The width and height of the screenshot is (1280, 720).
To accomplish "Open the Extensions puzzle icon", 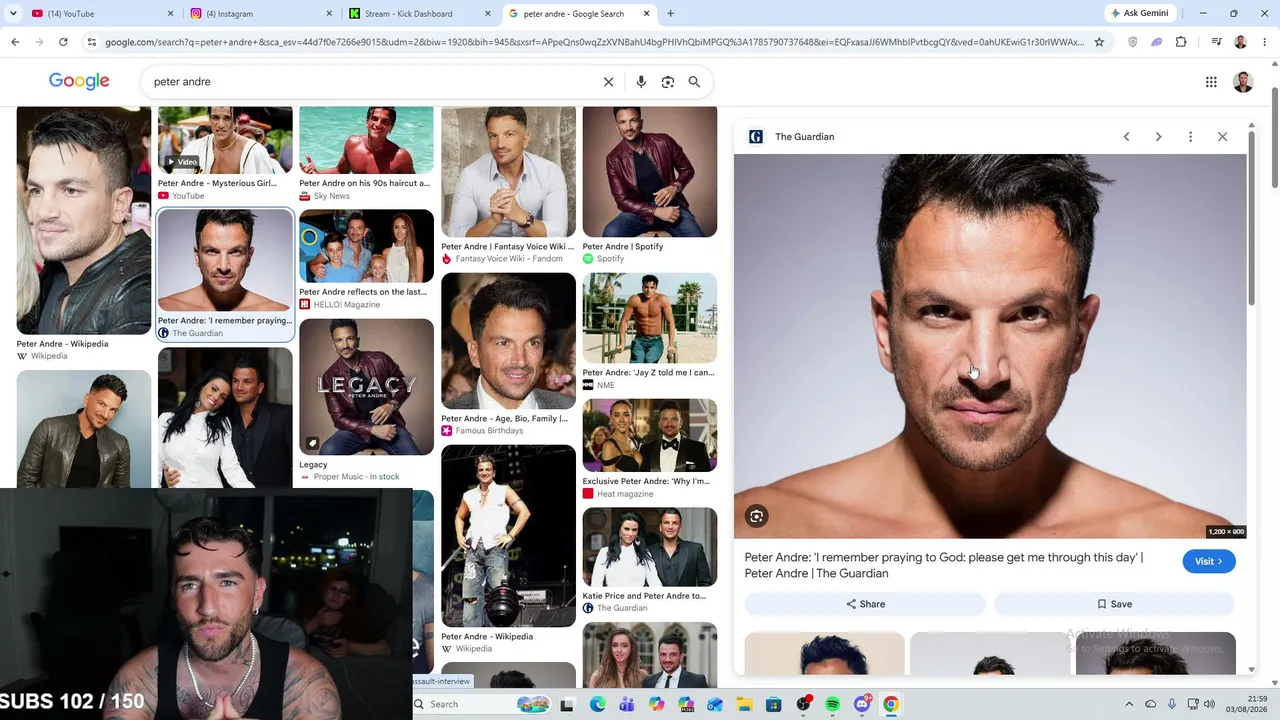I will click(1181, 42).
